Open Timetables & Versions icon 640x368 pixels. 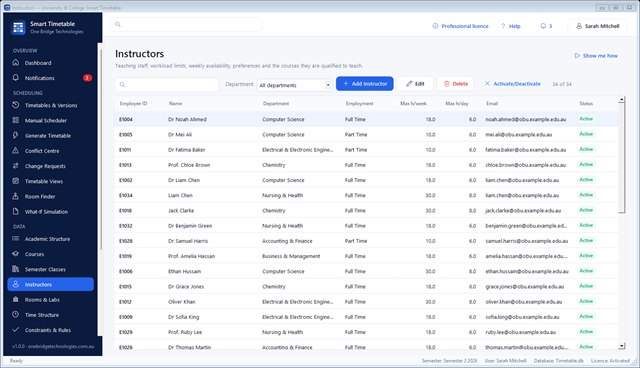(16, 105)
